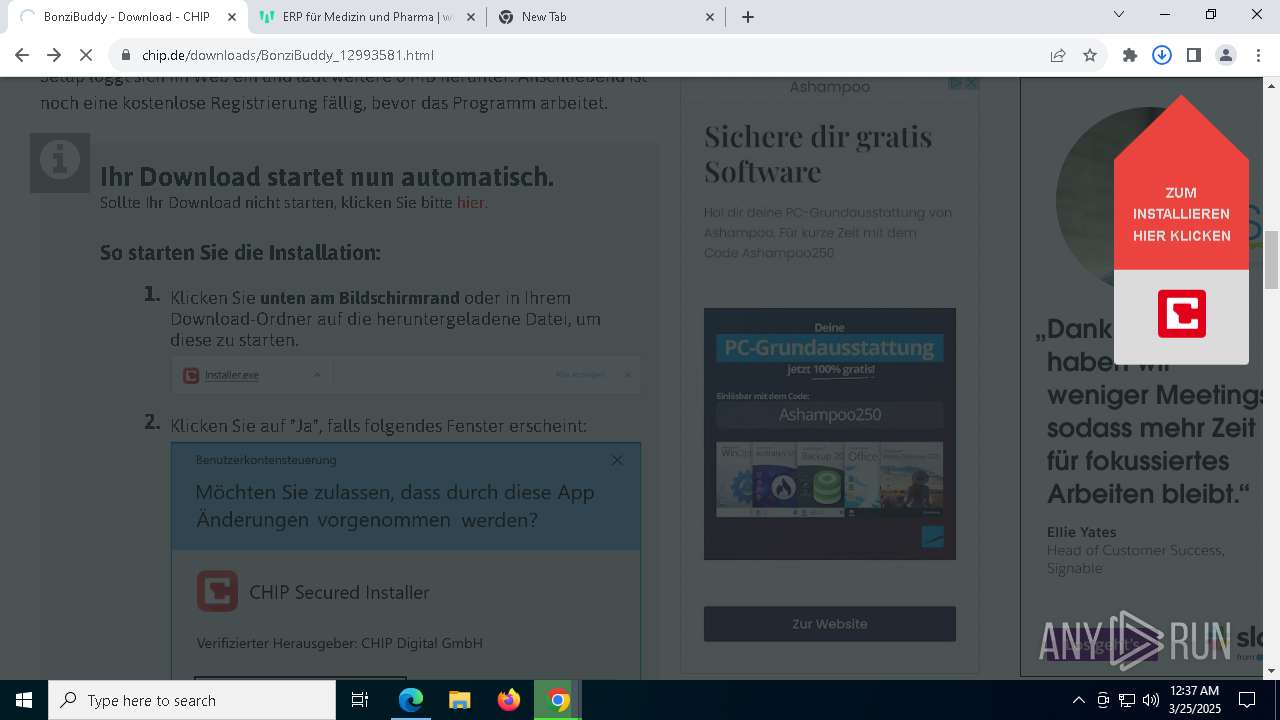The width and height of the screenshot is (1280, 720).
Task: Click 'Verifizierter Herausgeber: CHIP Digital GmbH' text
Action: 340,643
